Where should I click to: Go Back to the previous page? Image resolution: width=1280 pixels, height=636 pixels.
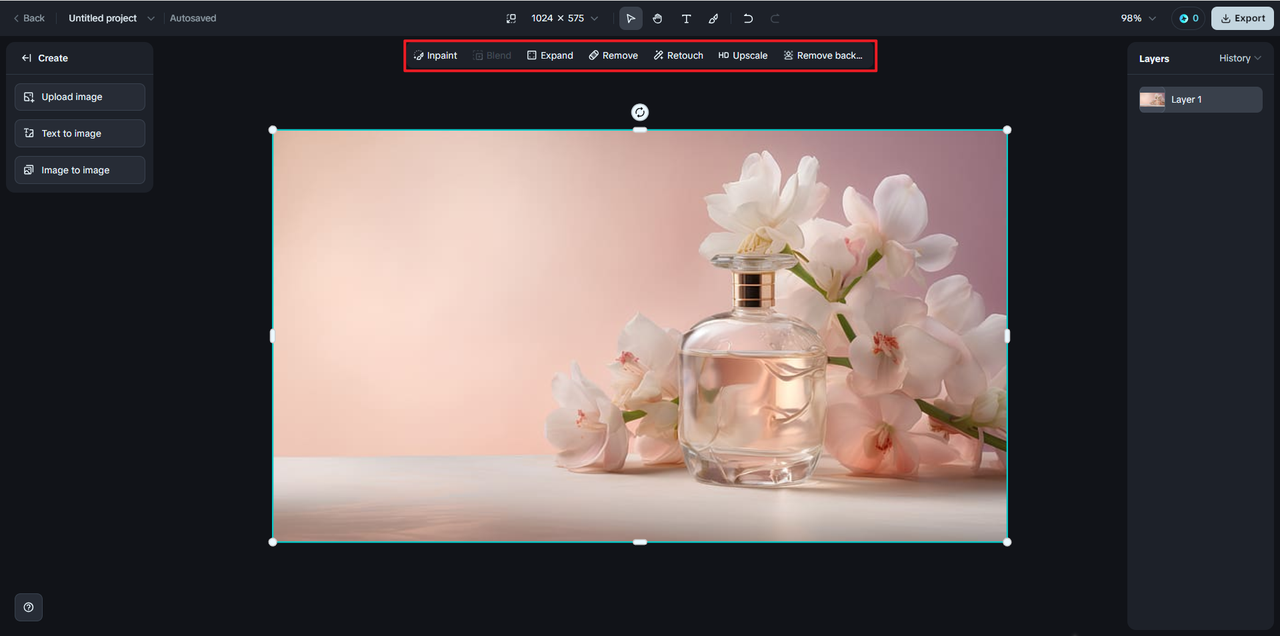28,18
